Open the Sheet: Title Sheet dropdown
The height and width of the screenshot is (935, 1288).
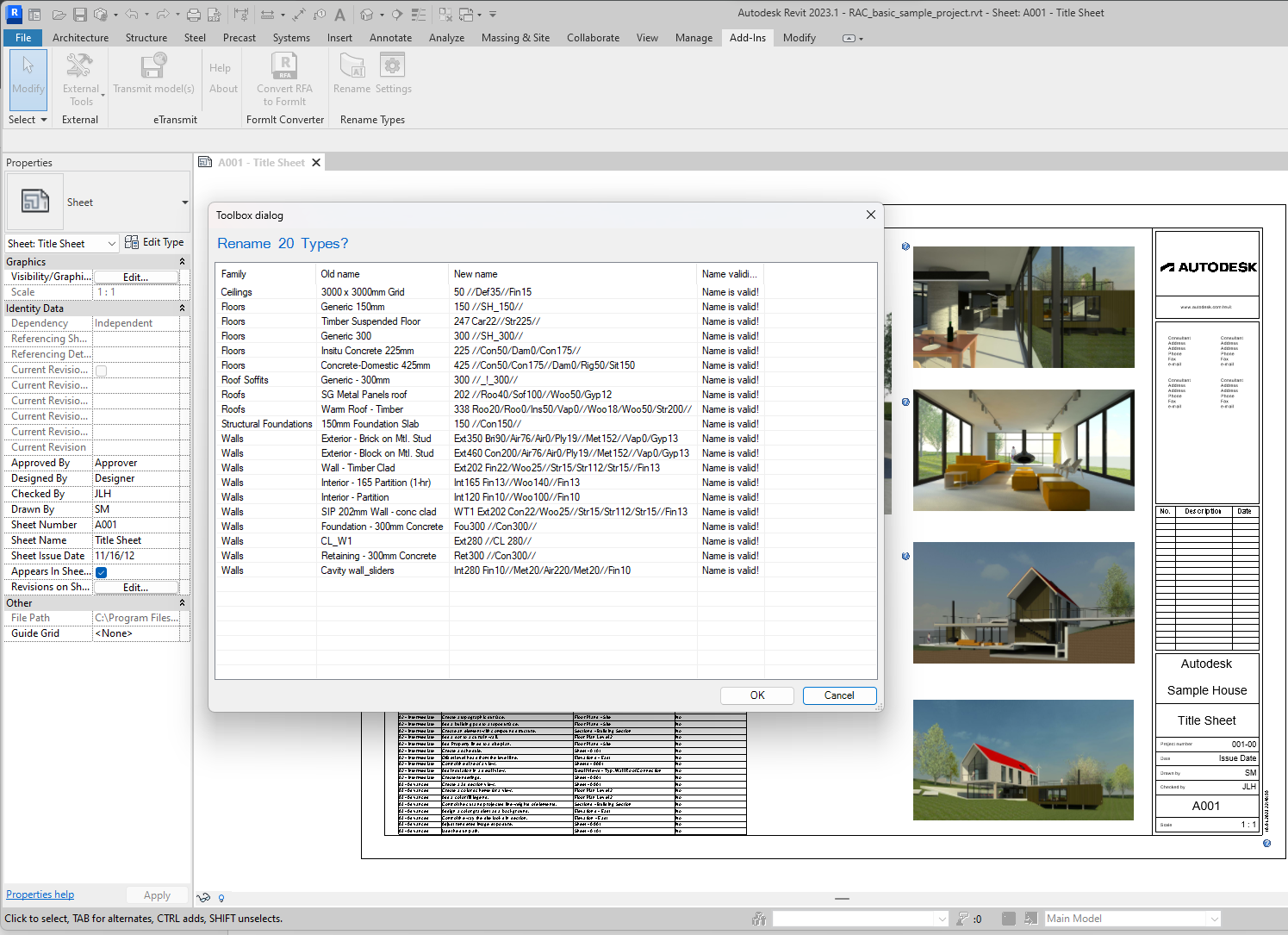click(x=111, y=244)
